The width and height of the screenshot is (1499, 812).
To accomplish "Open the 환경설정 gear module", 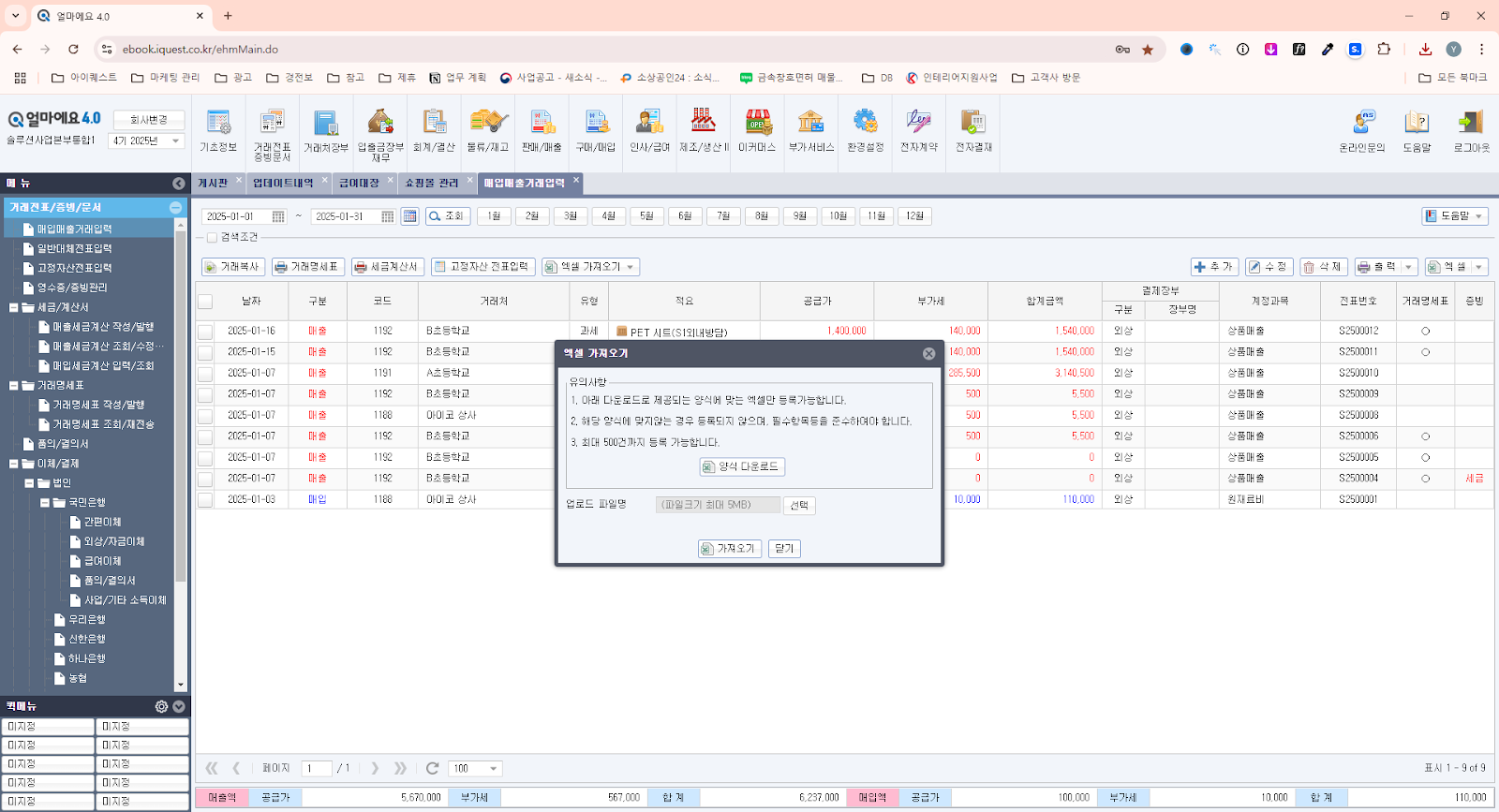I will 865,131.
